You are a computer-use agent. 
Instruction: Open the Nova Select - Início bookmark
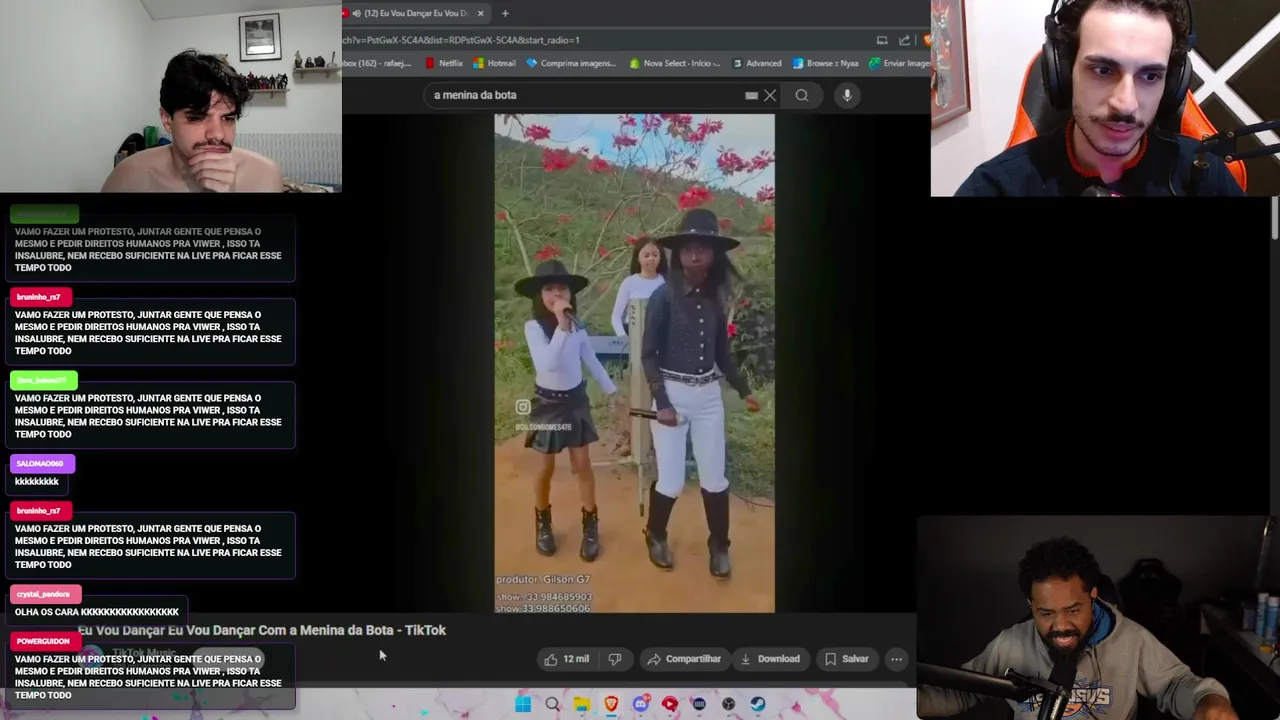point(675,63)
